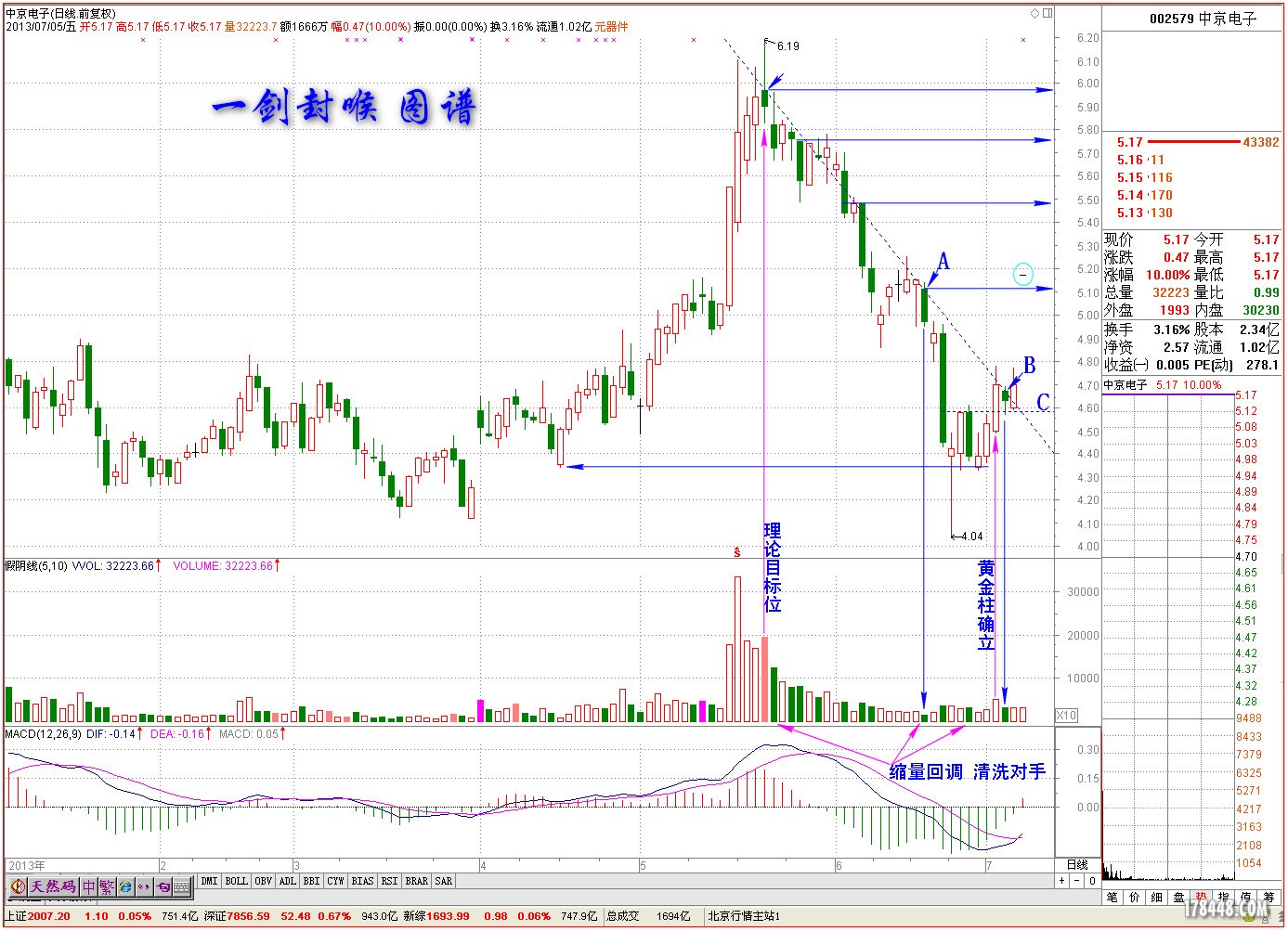Image resolution: width=1288 pixels, height=931 pixels.
Task: Open the soft keyboard icon on the IME bar
Action: pos(181,886)
